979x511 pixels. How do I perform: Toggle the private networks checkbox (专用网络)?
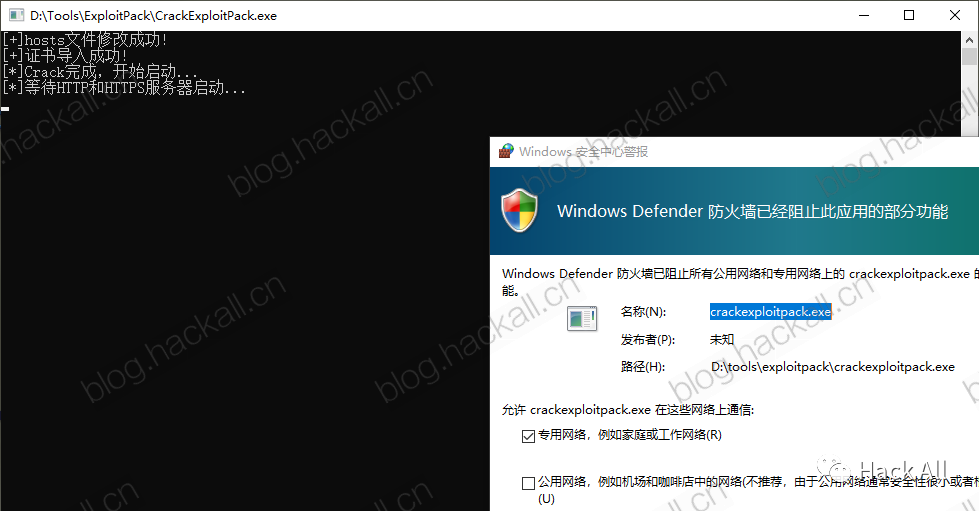point(528,436)
